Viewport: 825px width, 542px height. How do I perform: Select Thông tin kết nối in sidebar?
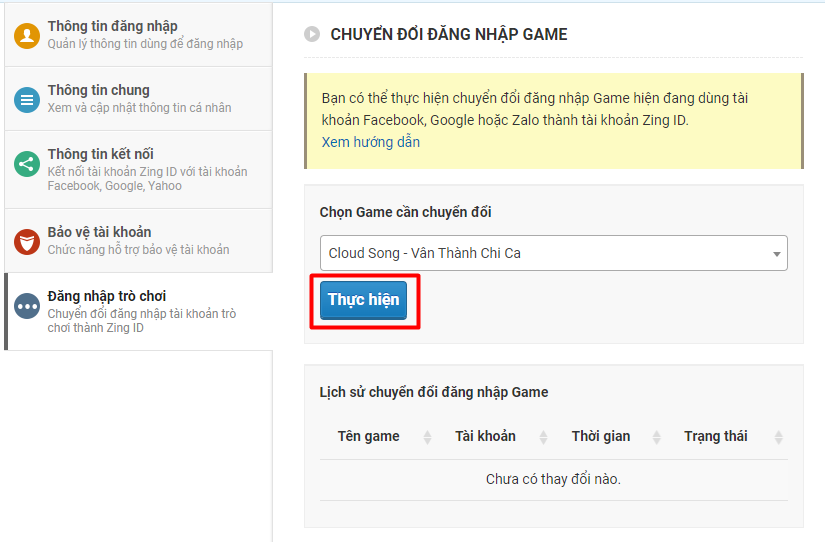(138, 169)
